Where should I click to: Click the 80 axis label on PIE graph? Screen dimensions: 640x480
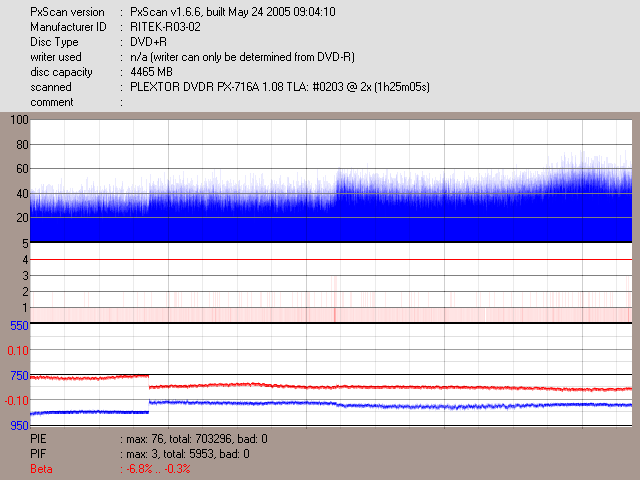pyautogui.click(x=22, y=145)
